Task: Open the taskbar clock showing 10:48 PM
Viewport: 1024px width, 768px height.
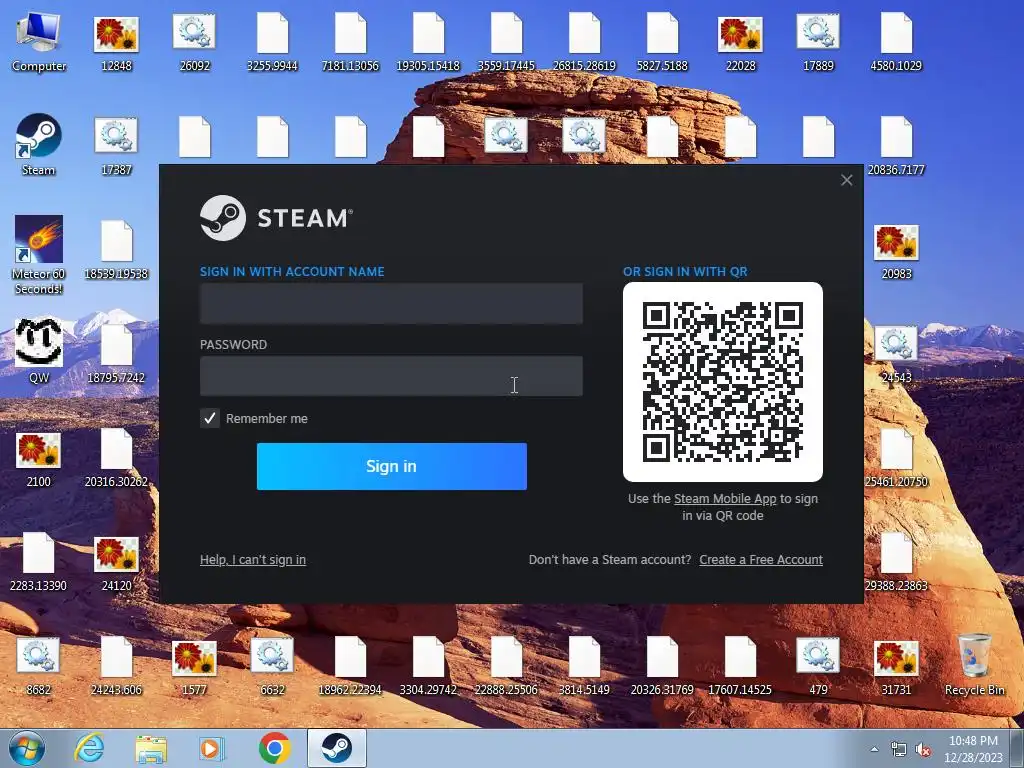Action: coord(973,749)
